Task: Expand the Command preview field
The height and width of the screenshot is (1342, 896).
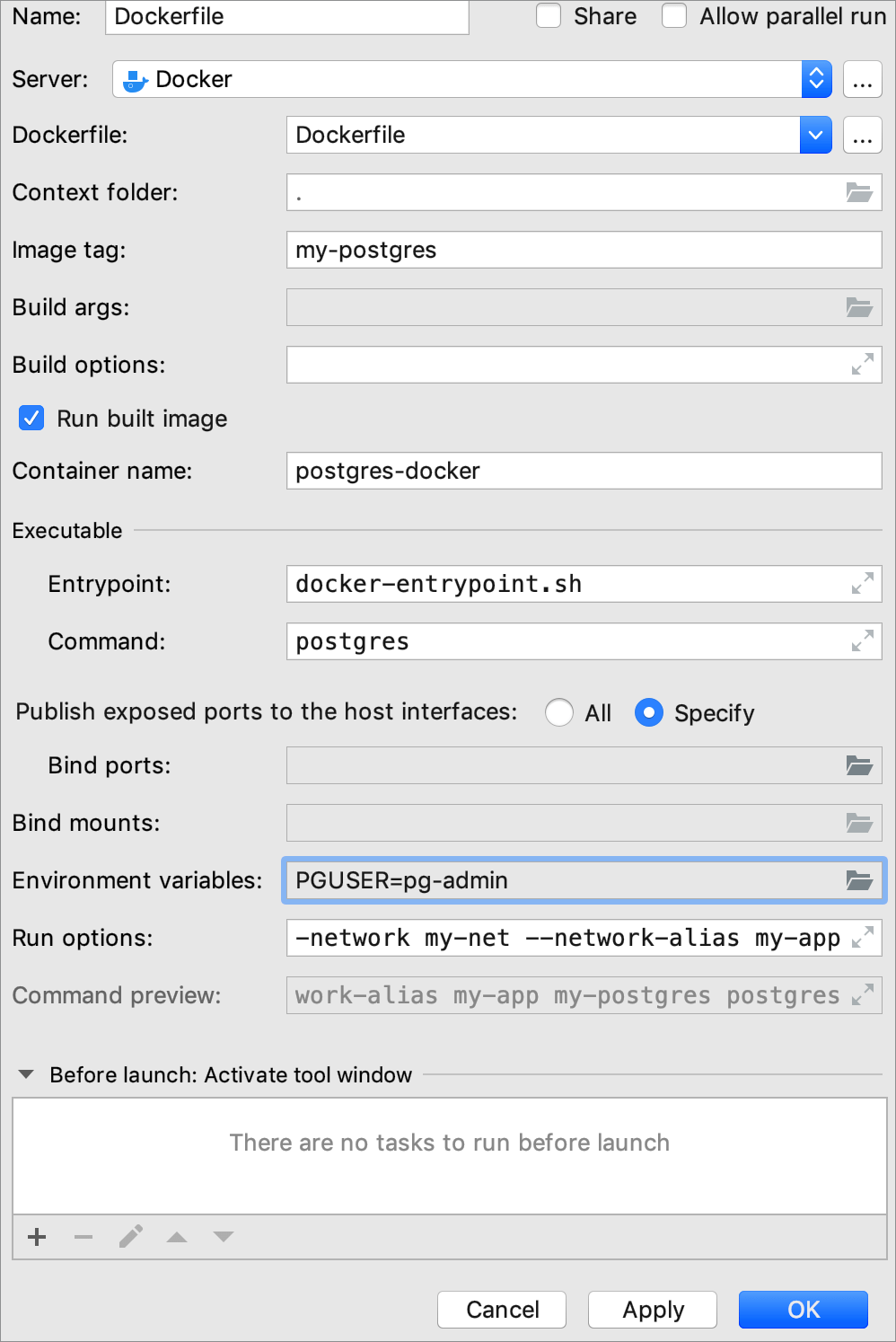Action: pyautogui.click(x=863, y=995)
